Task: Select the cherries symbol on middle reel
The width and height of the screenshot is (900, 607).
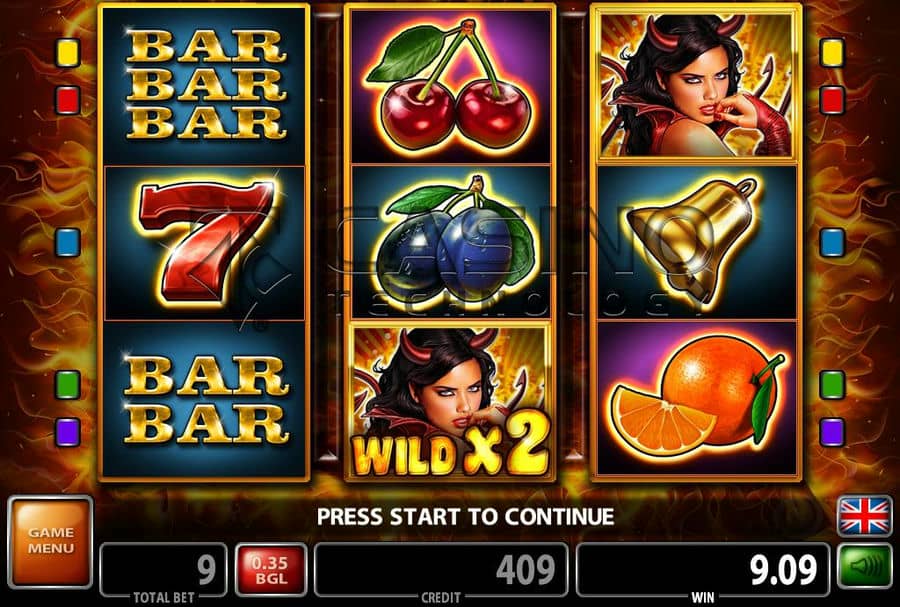Action: [x=451, y=85]
